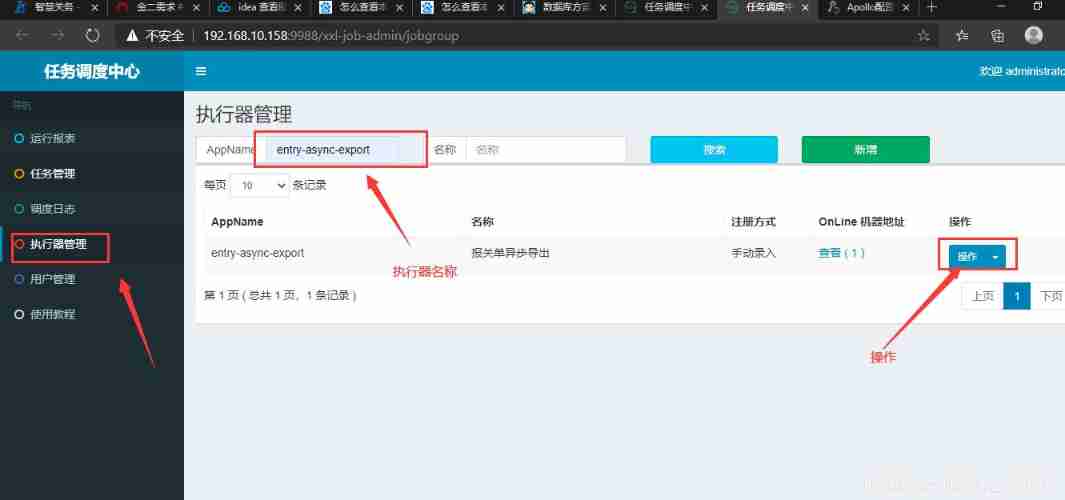Select 执行器管理 in the sidebar

click(x=58, y=245)
